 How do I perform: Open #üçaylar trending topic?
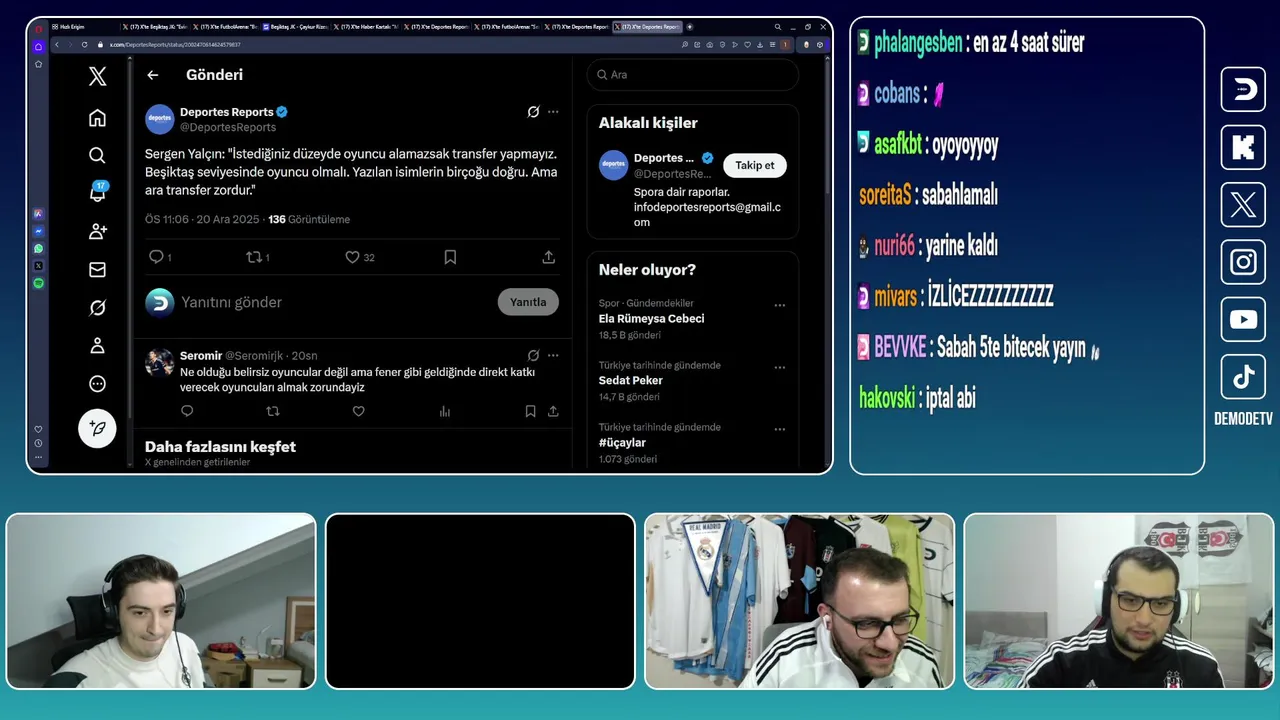[622, 443]
